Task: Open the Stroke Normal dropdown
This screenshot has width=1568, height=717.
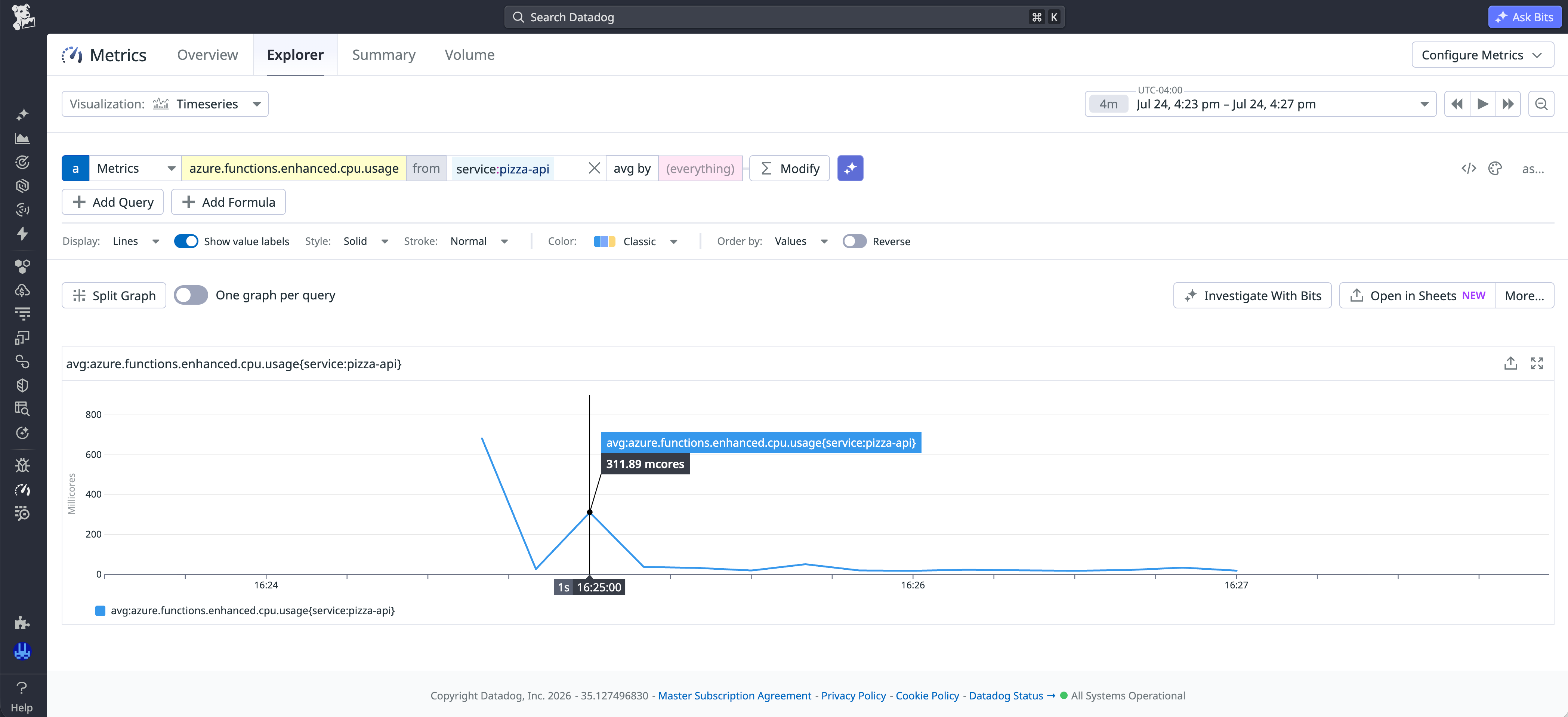Action: tap(478, 241)
